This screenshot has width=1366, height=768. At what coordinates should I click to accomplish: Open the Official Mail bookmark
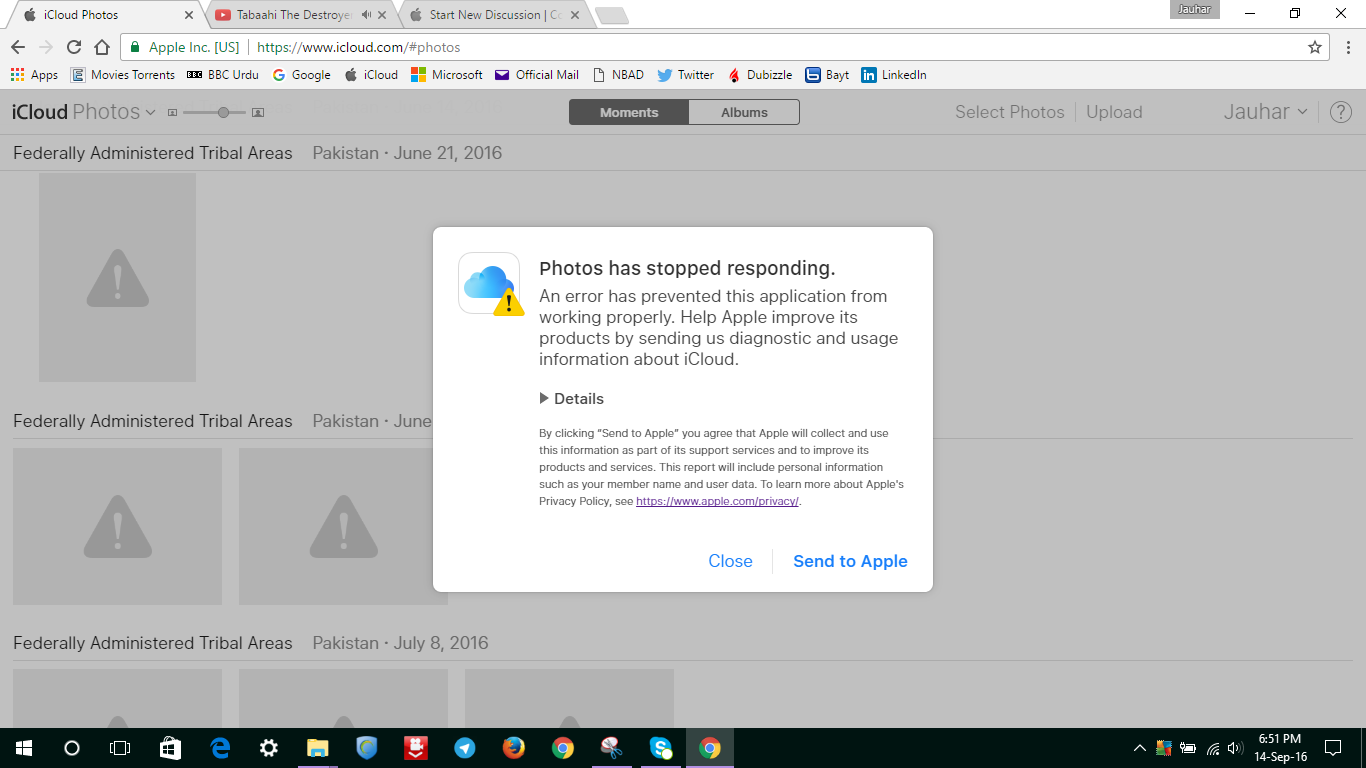click(537, 75)
